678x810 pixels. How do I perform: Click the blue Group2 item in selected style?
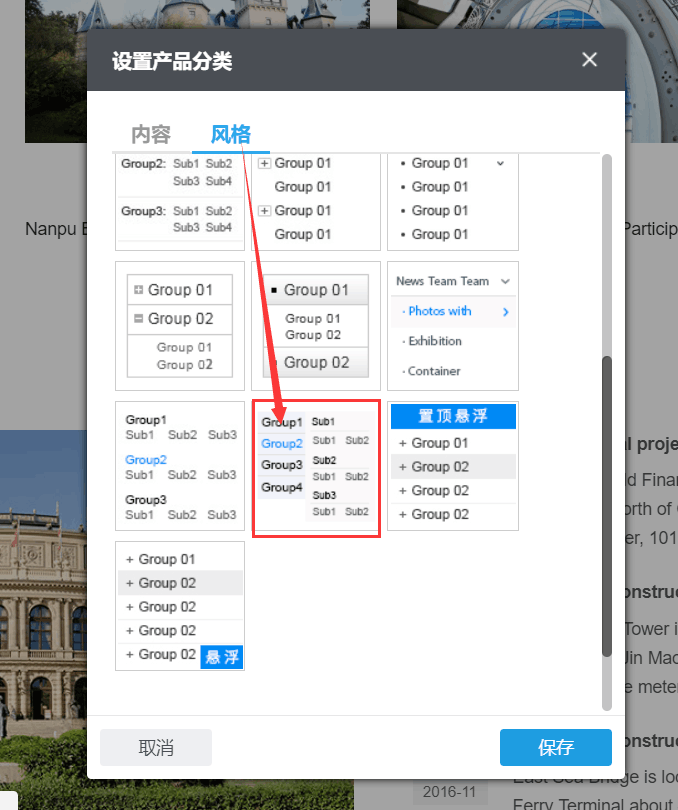click(x=281, y=443)
